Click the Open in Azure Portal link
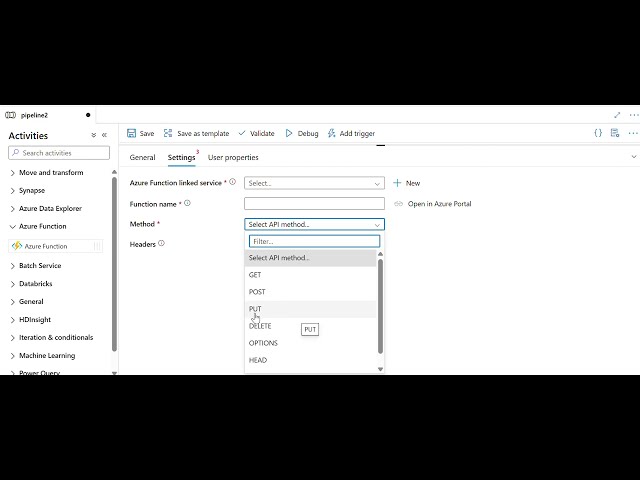 [439, 204]
